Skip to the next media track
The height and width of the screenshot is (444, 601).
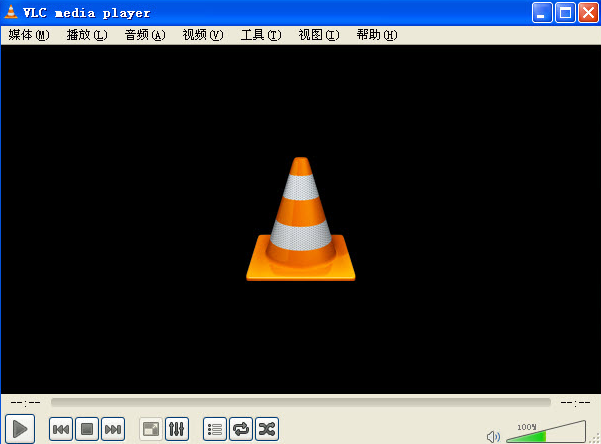tap(113, 429)
